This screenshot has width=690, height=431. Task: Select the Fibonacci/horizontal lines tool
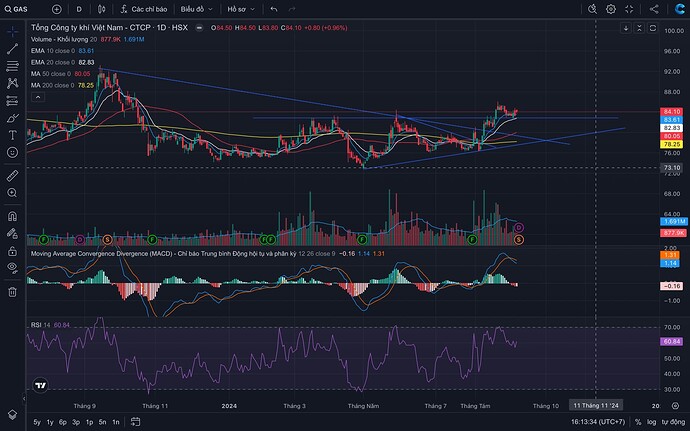click(12, 66)
